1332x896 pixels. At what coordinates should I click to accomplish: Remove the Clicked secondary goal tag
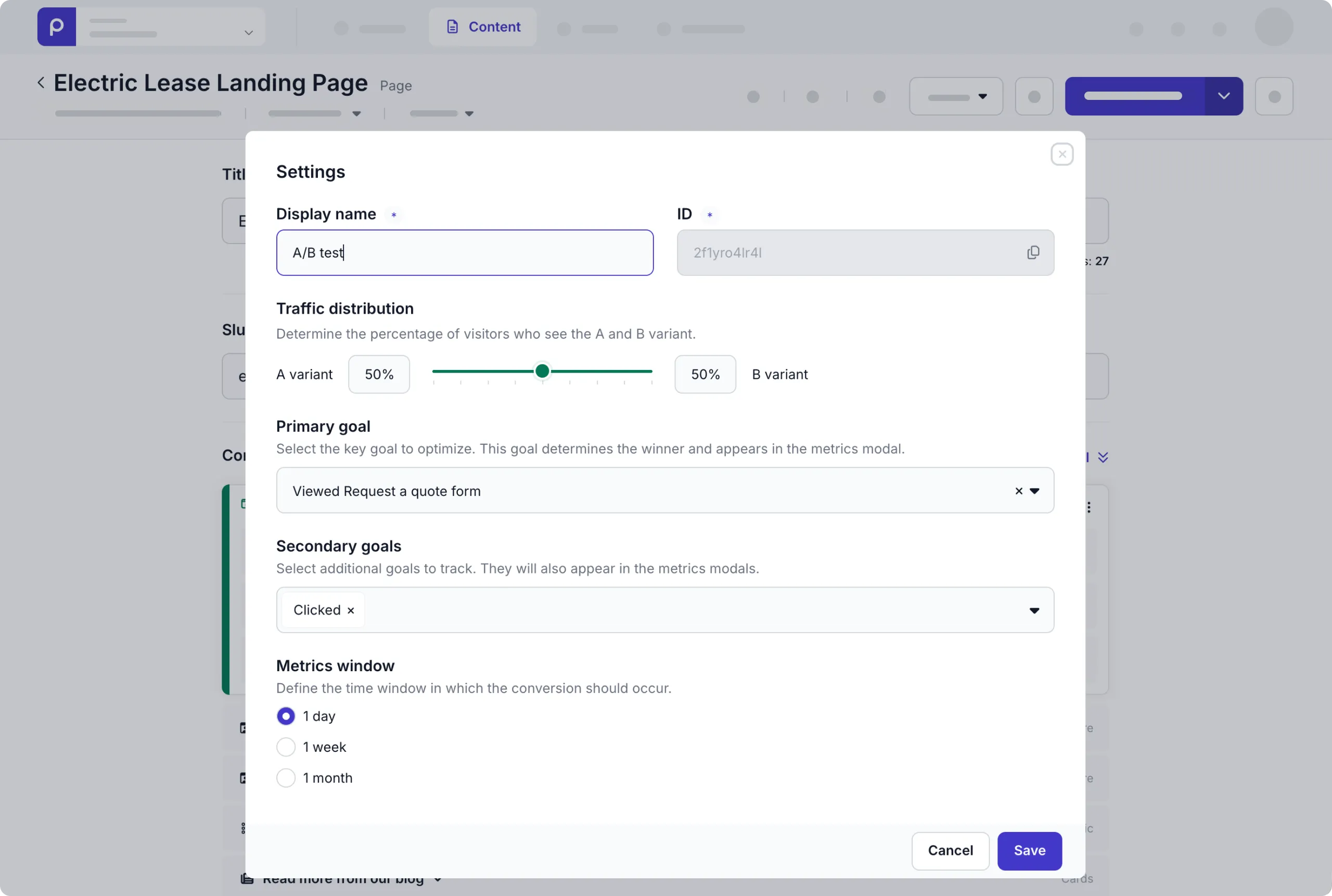pyautogui.click(x=350, y=610)
